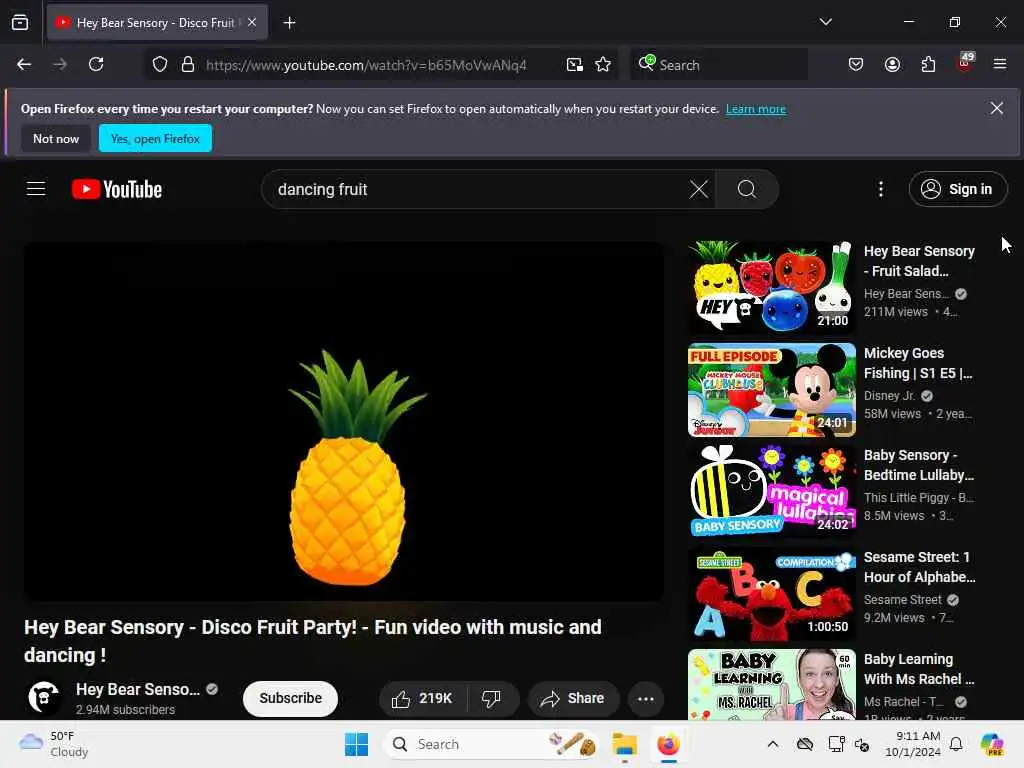The width and height of the screenshot is (1024, 768).
Task: Open Sesame Street 1 Hour title
Action: [x=920, y=567]
